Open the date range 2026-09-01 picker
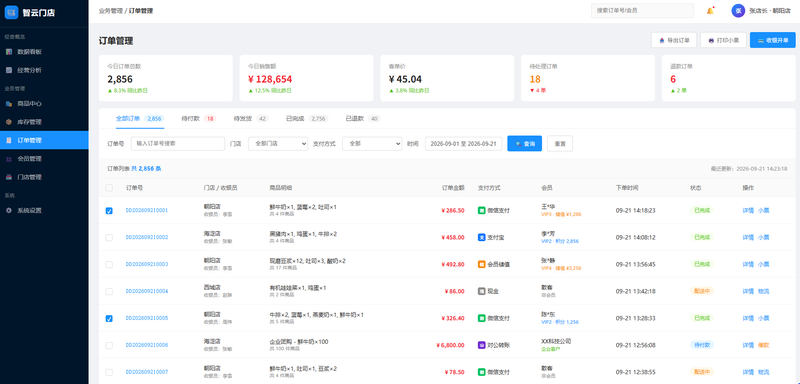Image resolution: width=800 pixels, height=384 pixels. [x=464, y=144]
